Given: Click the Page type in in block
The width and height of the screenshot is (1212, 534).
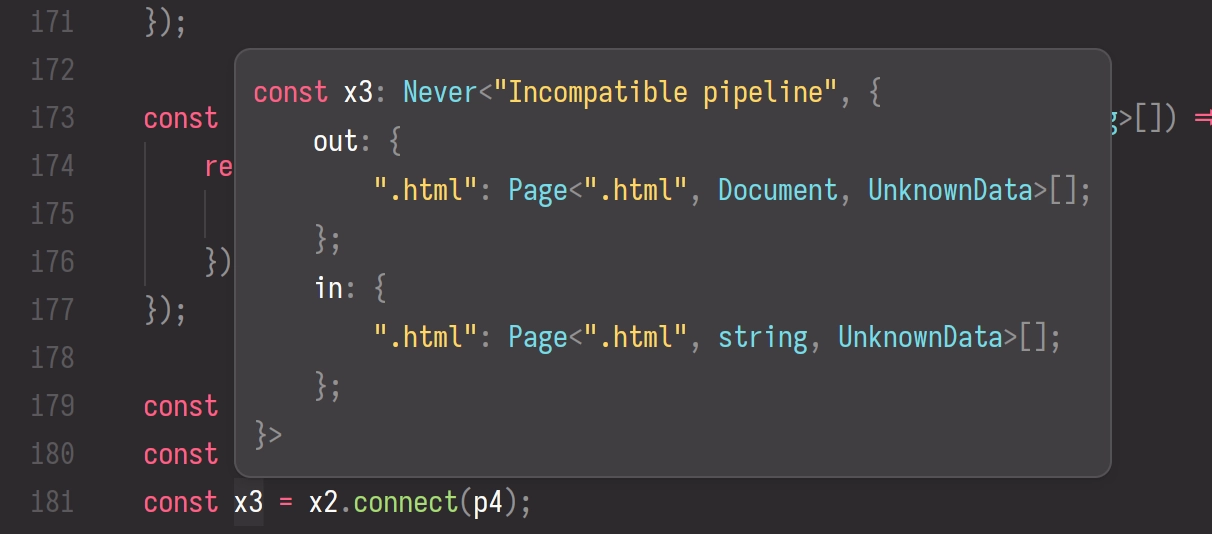Looking at the screenshot, I should coord(538,338).
